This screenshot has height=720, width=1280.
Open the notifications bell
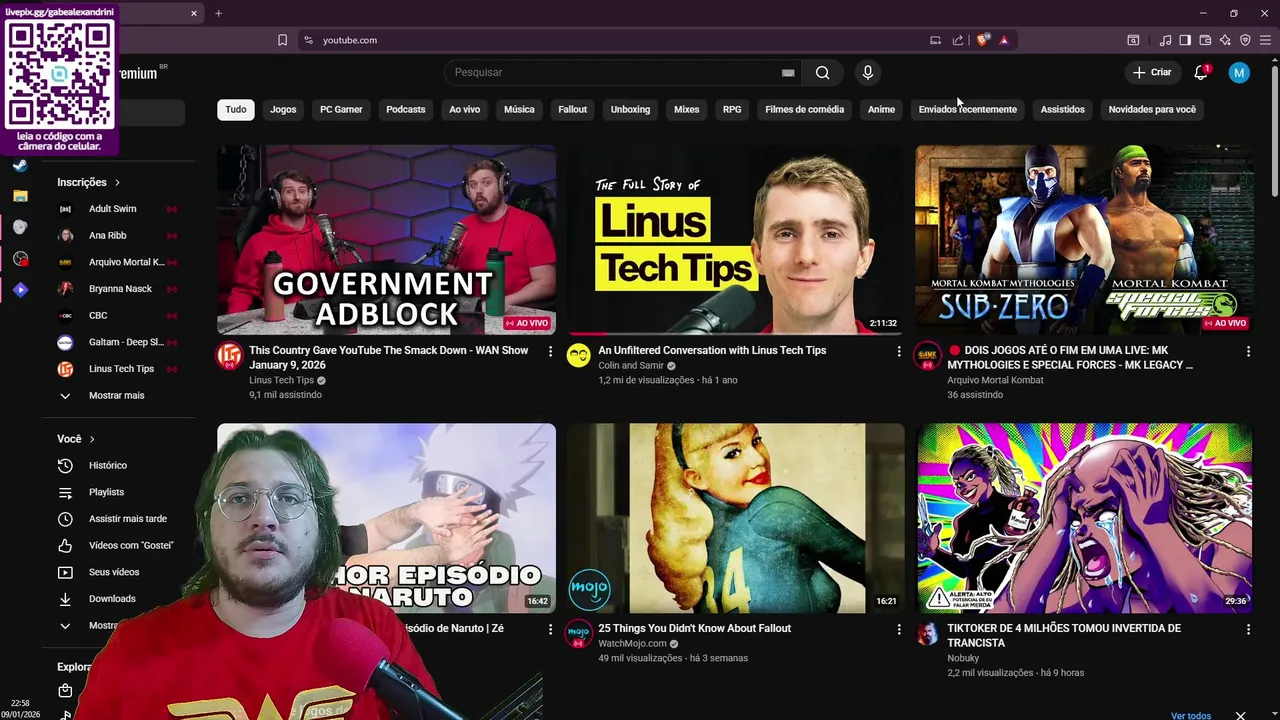point(1201,72)
